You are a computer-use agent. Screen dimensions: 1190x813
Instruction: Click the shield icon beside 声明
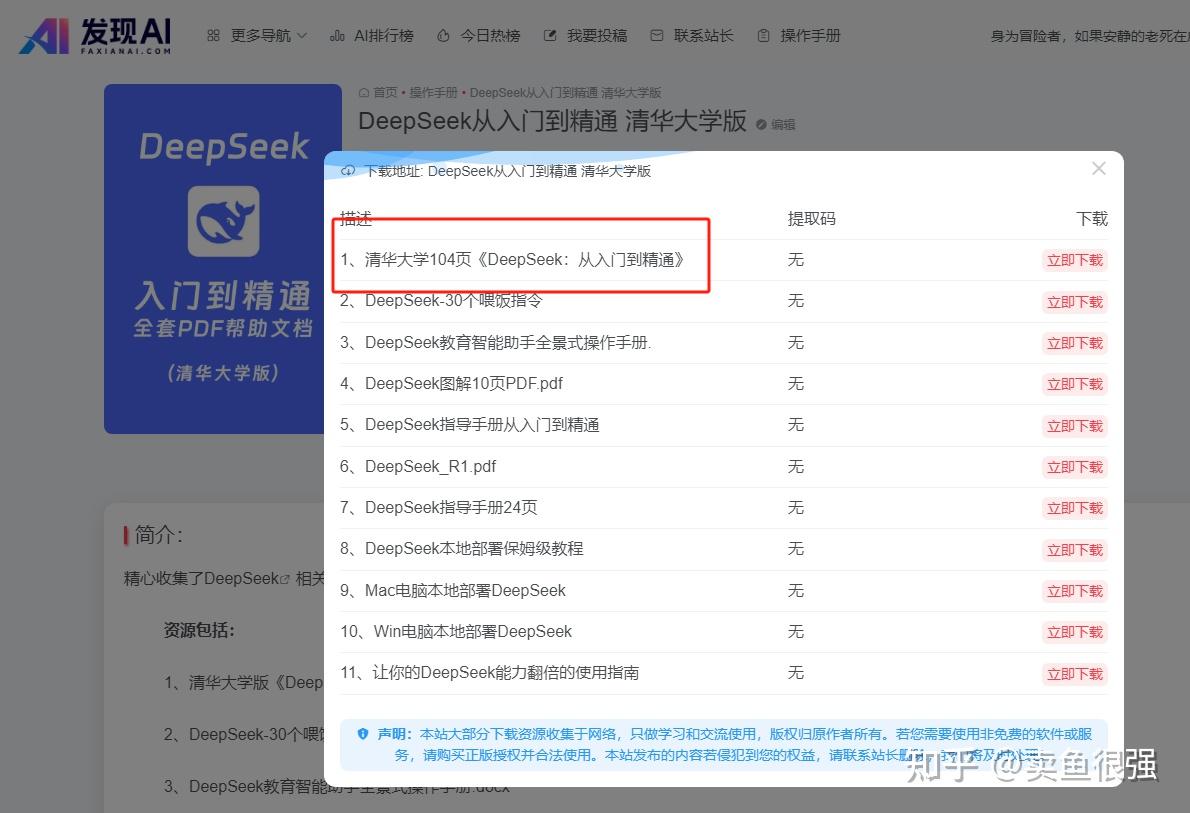363,734
